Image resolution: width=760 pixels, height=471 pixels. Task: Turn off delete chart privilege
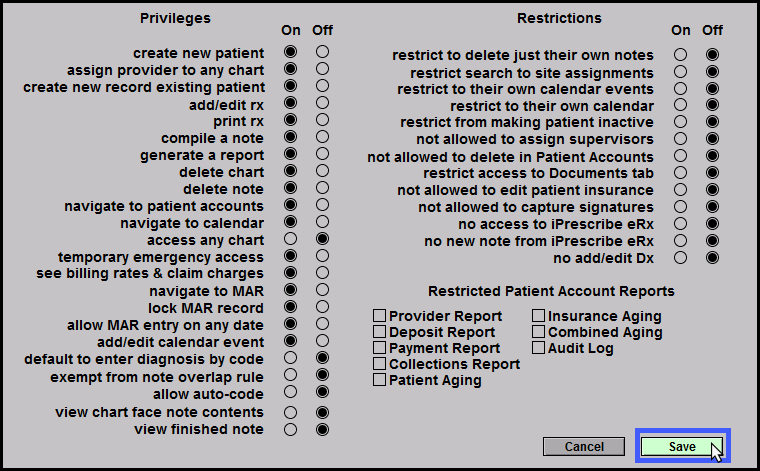pos(322,172)
